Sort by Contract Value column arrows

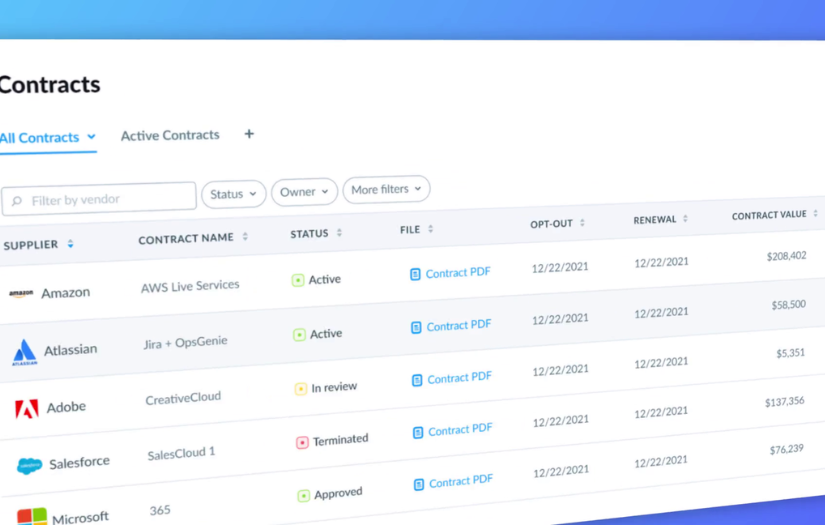816,213
